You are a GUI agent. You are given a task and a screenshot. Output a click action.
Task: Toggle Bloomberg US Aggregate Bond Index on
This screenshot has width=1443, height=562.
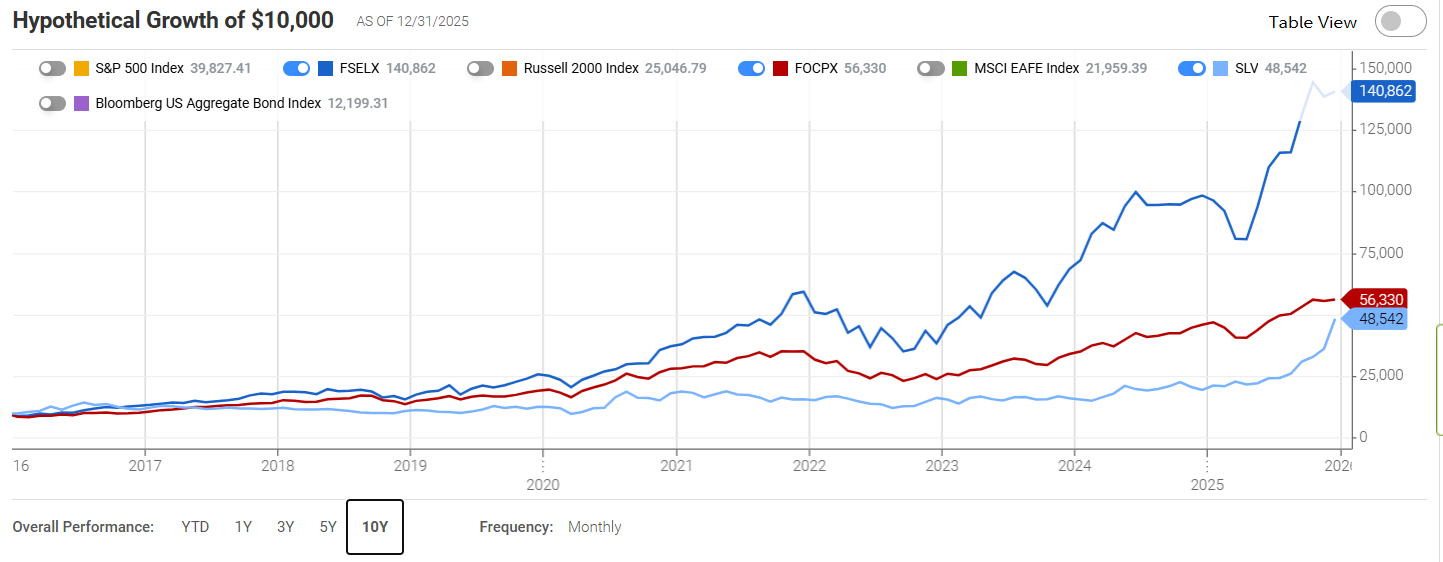click(x=52, y=103)
